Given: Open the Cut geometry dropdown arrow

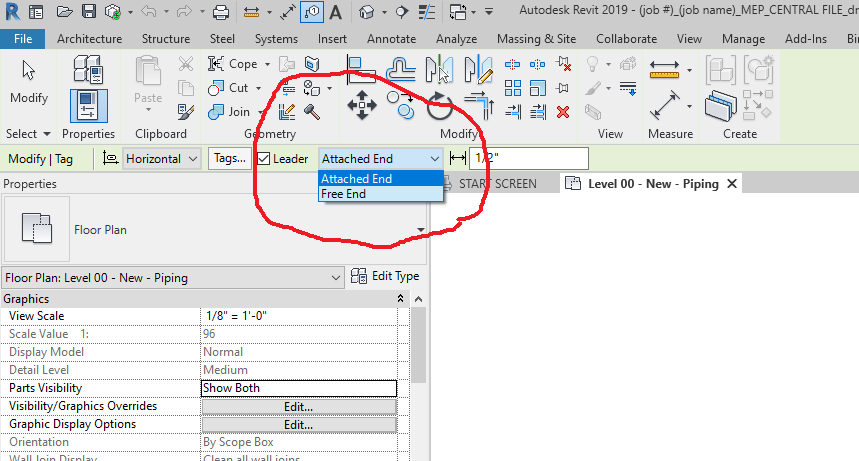Looking at the screenshot, I should [x=259, y=88].
